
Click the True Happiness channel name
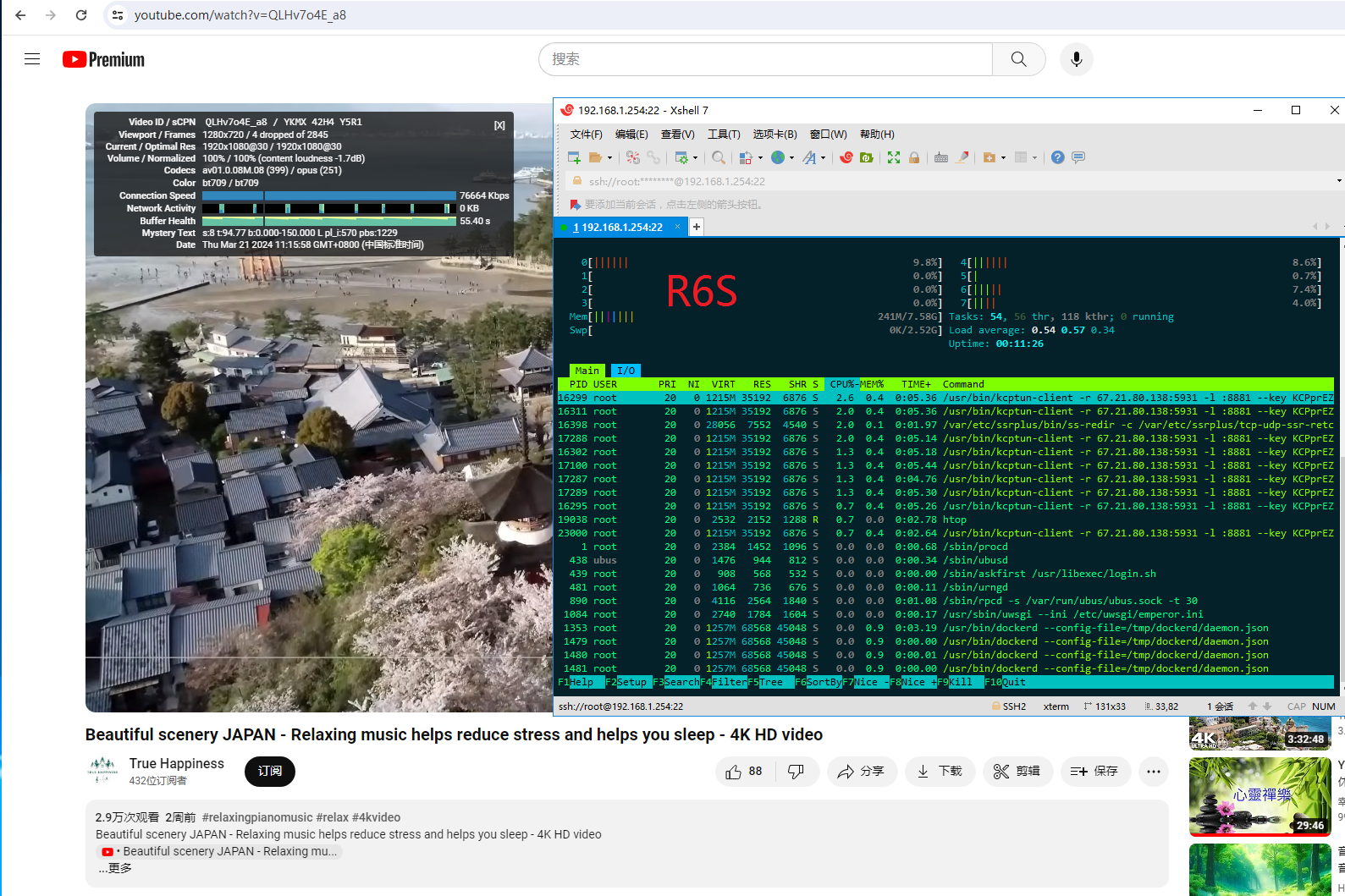pyautogui.click(x=177, y=764)
